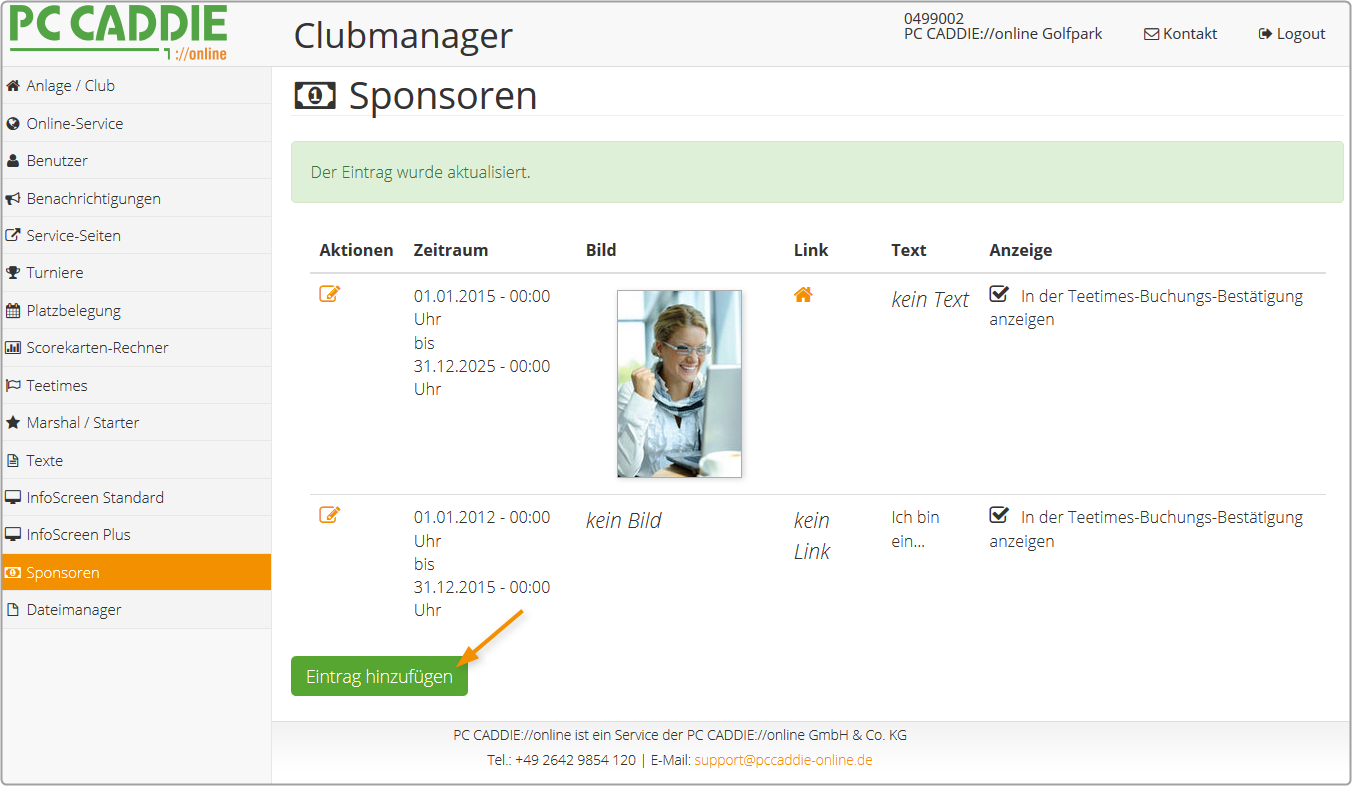Click the Sponsoren page heading

443,96
